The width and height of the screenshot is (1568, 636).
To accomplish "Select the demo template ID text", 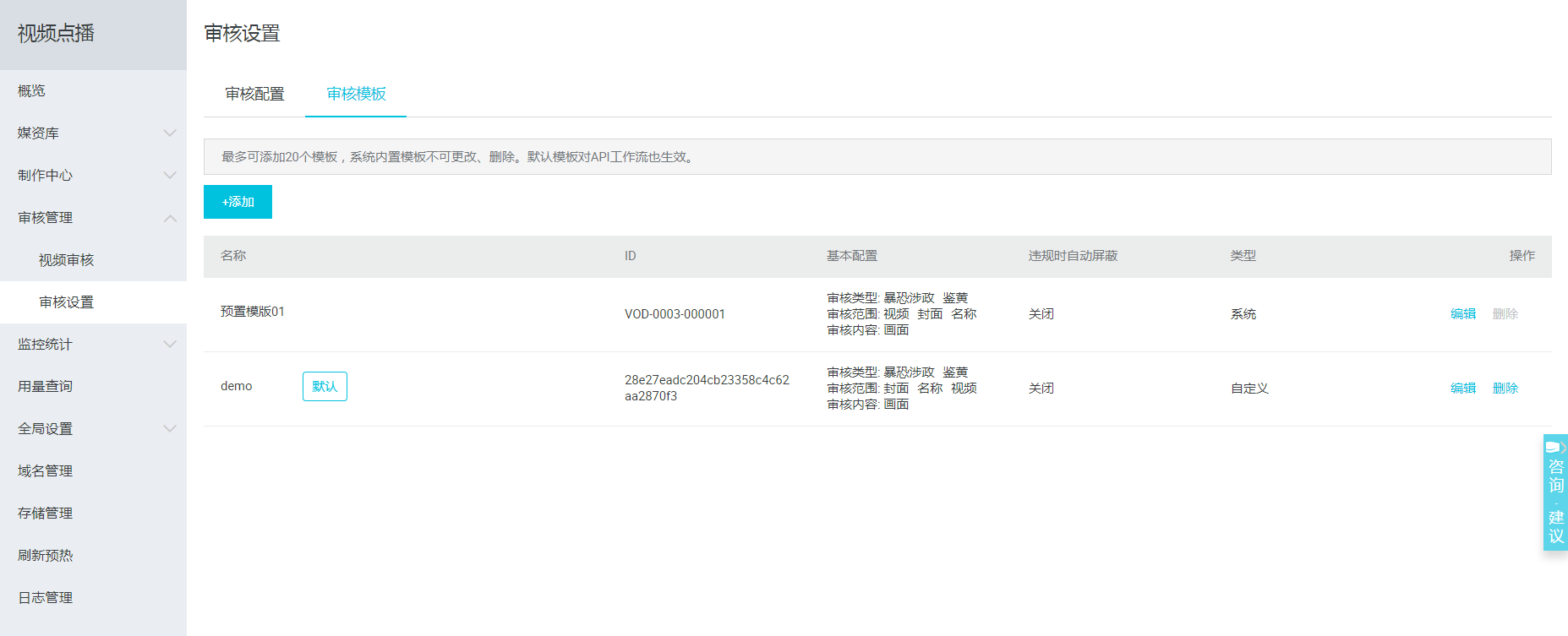I will (707, 388).
